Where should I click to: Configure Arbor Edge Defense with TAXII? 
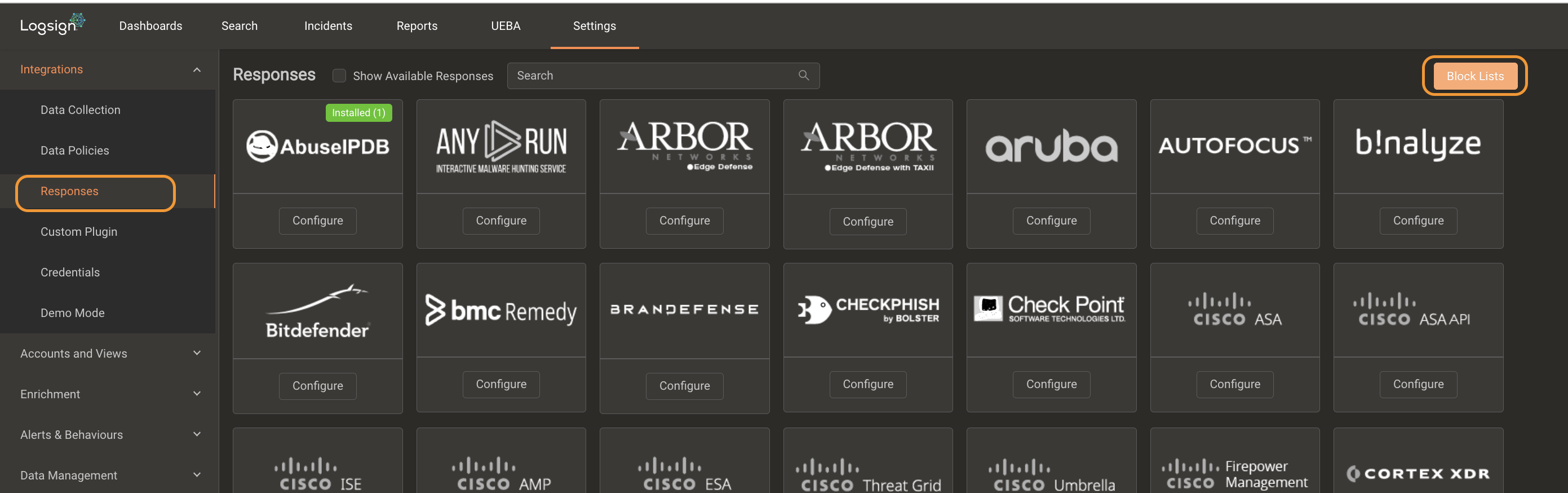tap(868, 222)
